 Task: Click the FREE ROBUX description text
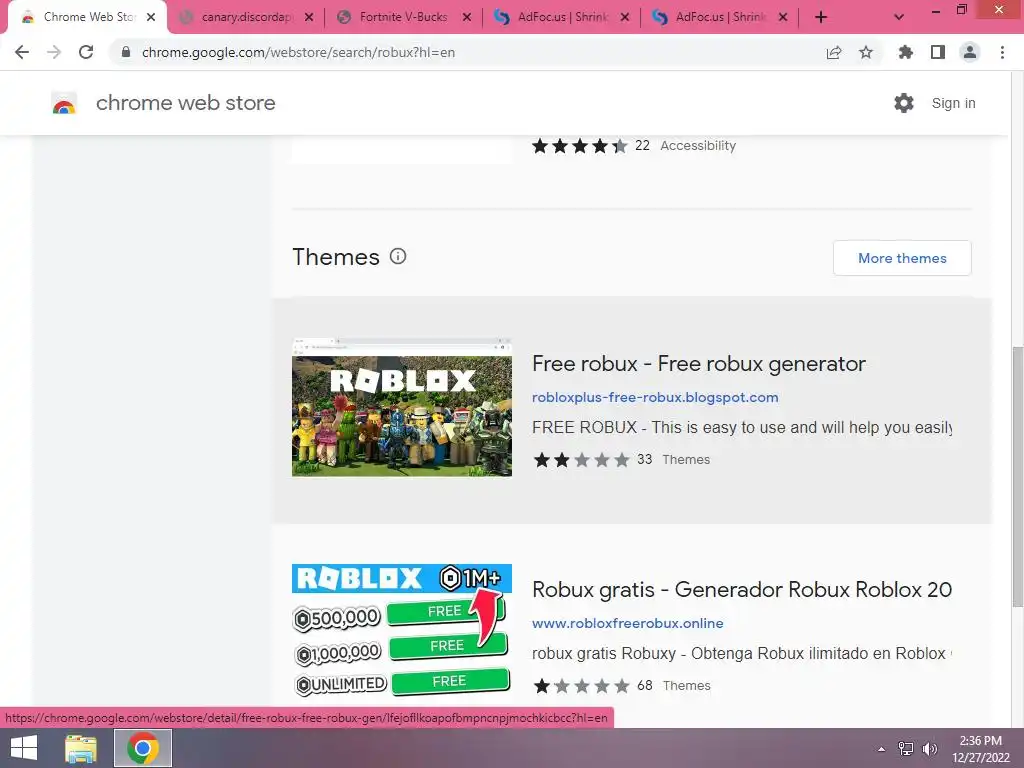pyautogui.click(x=742, y=427)
